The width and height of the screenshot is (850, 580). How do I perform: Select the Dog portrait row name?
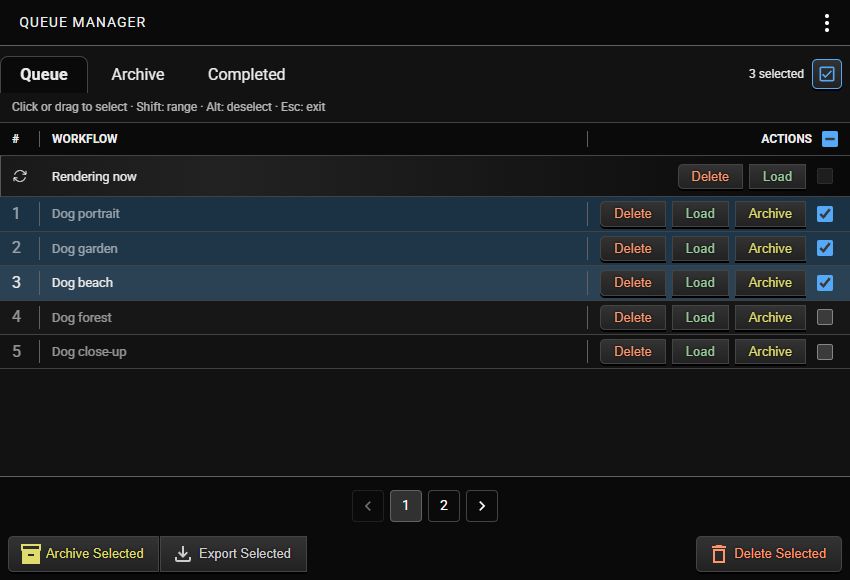coord(86,214)
